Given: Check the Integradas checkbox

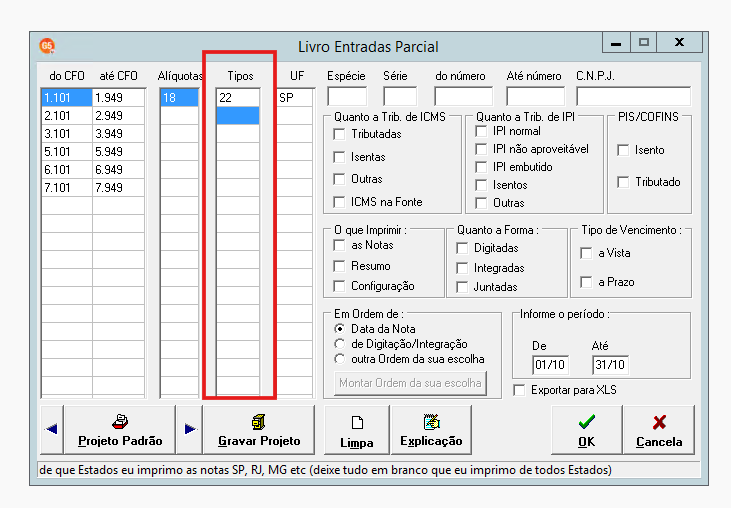Looking at the screenshot, I should pos(462,268).
